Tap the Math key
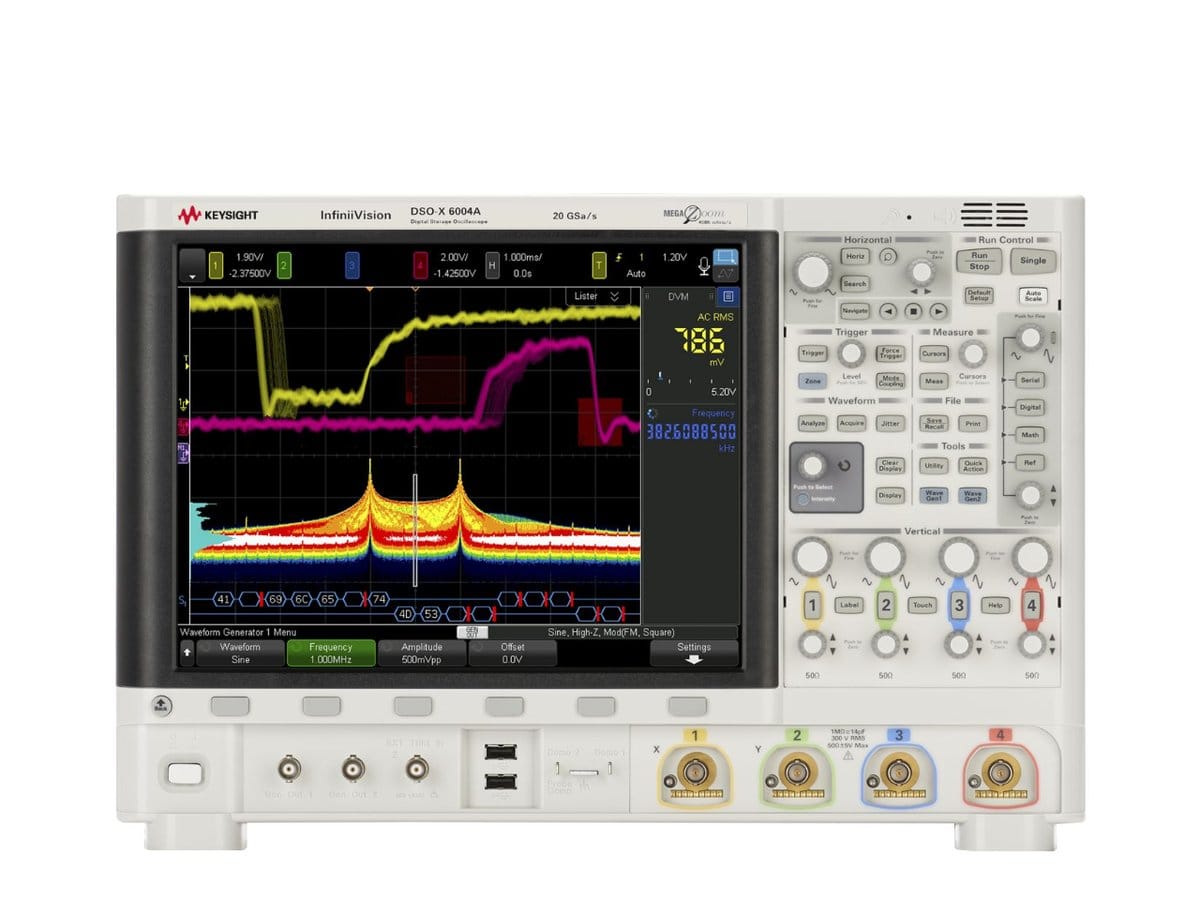Viewport: 1200px width, 900px height. [x=1030, y=435]
